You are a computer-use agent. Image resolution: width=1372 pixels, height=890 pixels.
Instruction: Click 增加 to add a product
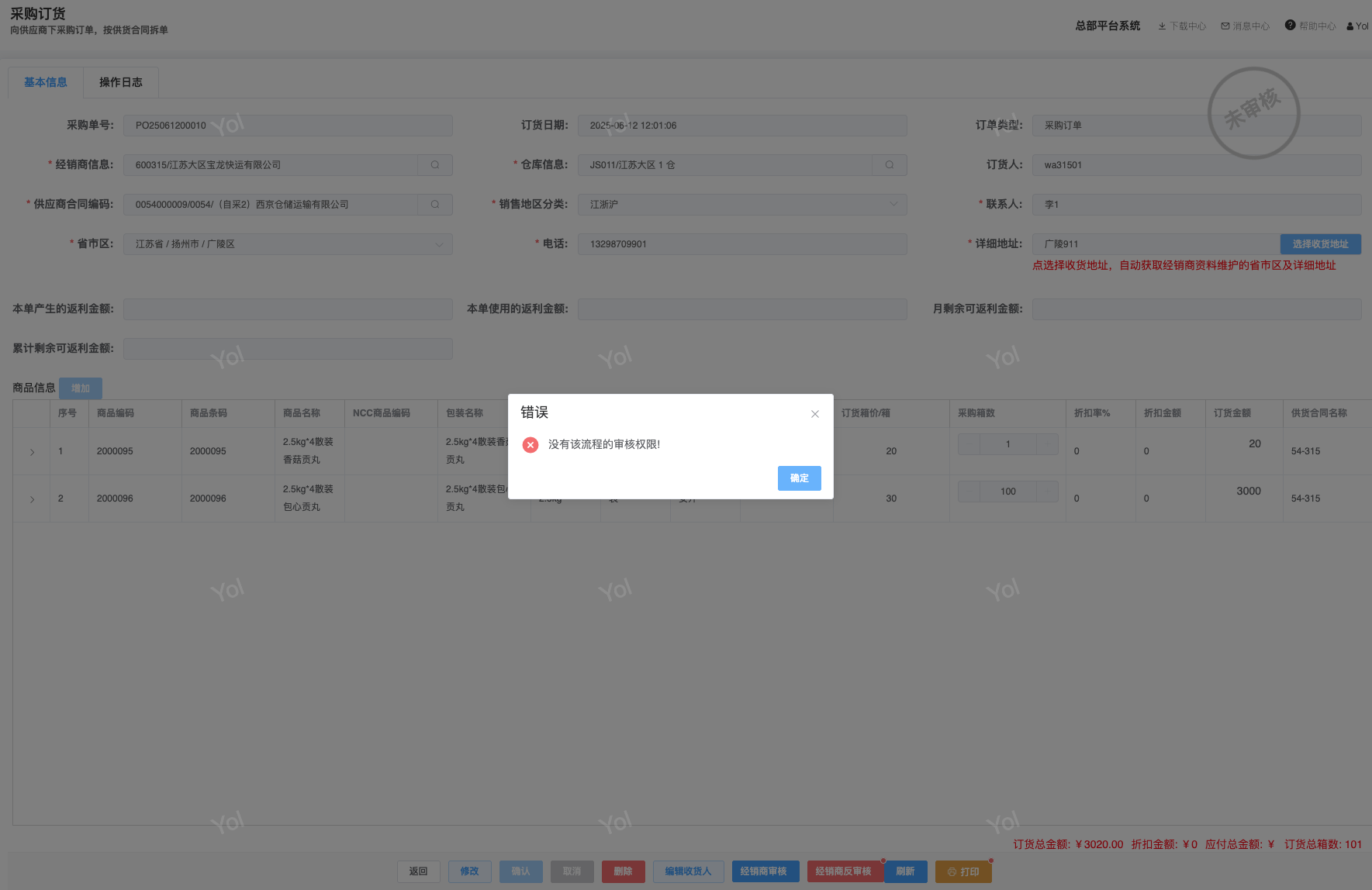click(81, 388)
